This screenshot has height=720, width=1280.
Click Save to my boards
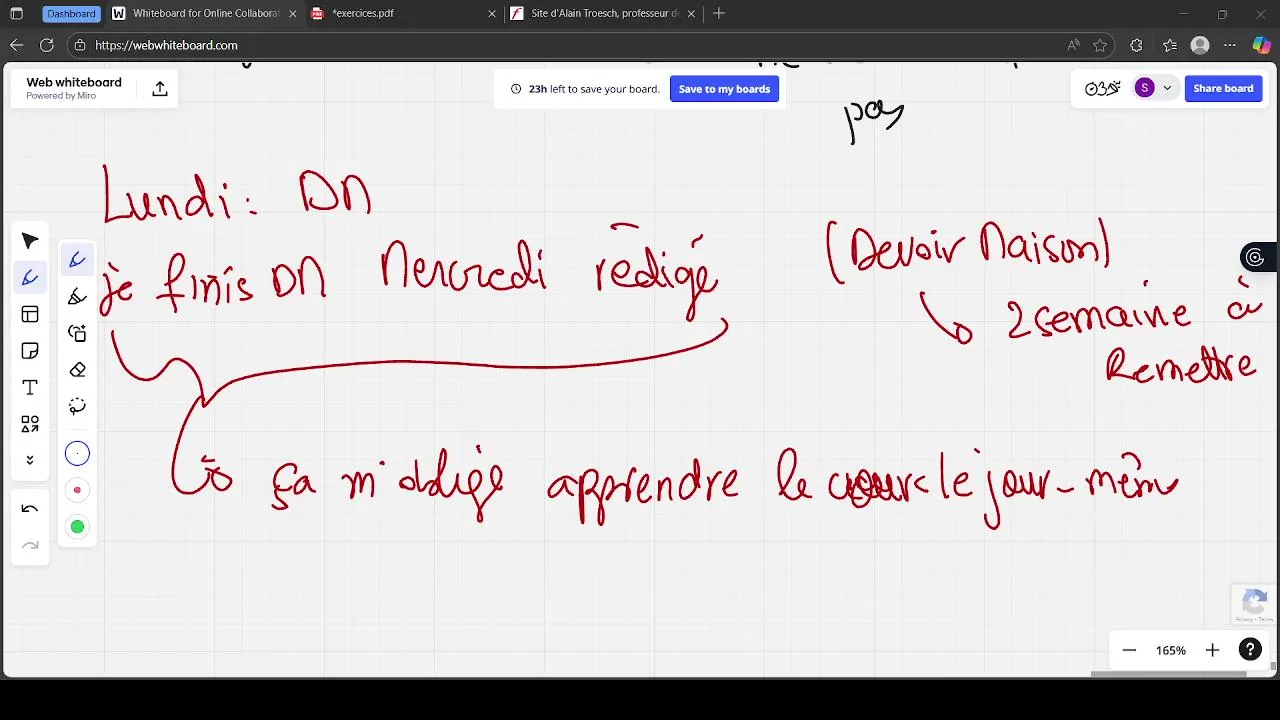[x=724, y=89]
